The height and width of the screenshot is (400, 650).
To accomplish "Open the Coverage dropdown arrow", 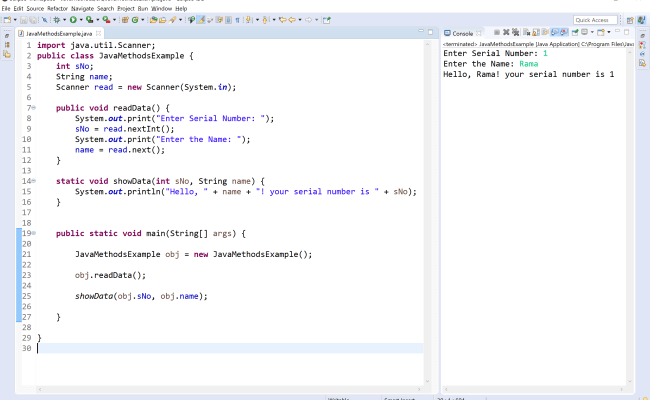I will pos(98,20).
